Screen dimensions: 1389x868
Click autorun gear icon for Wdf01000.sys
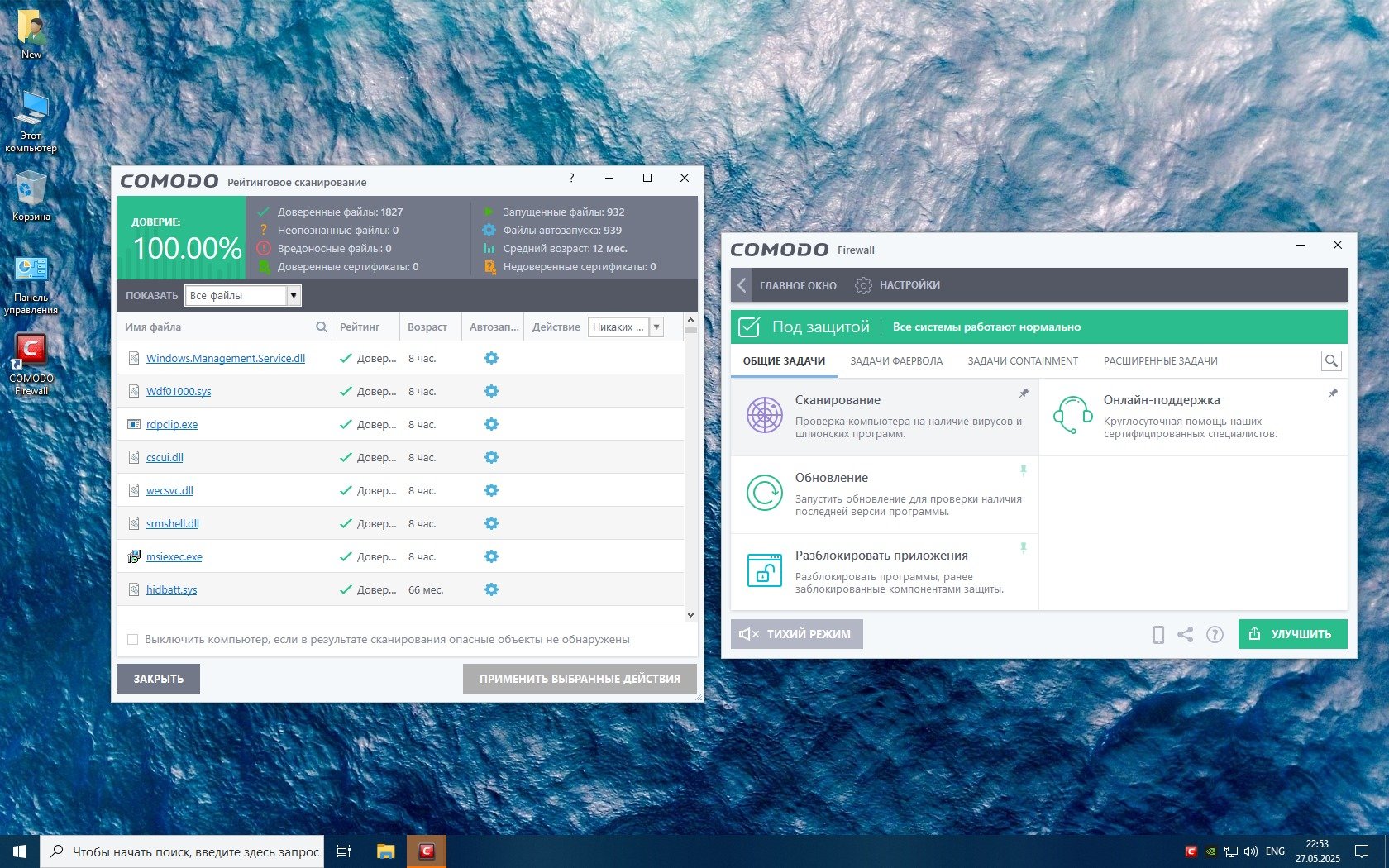coord(491,391)
